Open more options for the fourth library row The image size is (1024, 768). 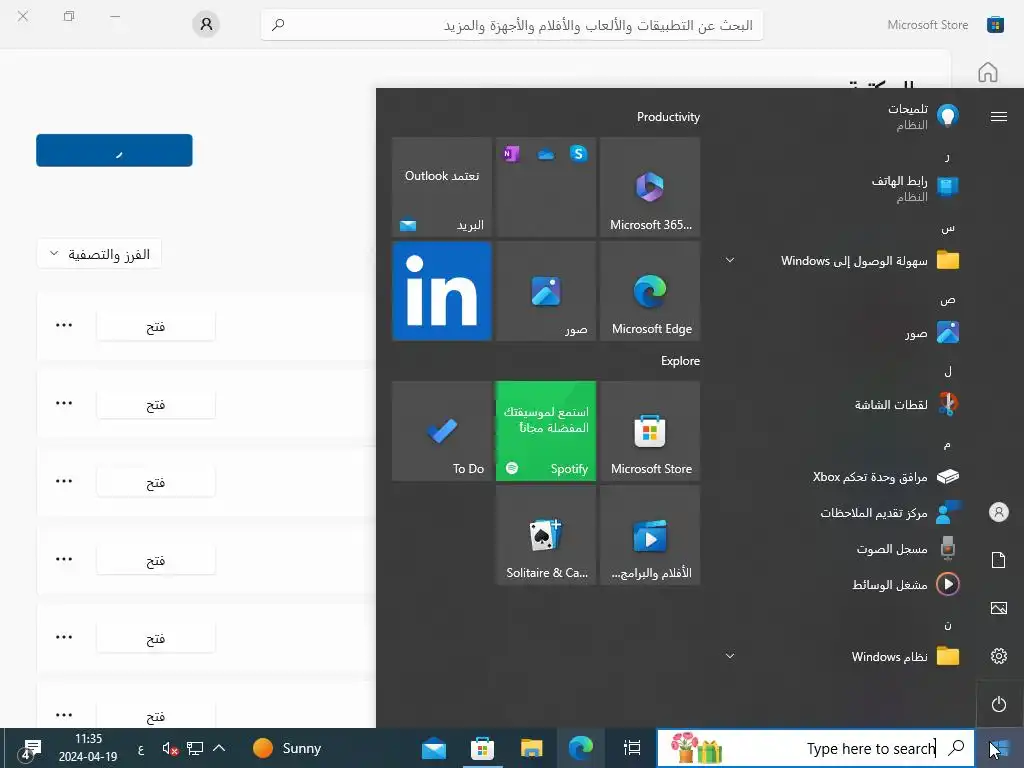[x=64, y=559]
